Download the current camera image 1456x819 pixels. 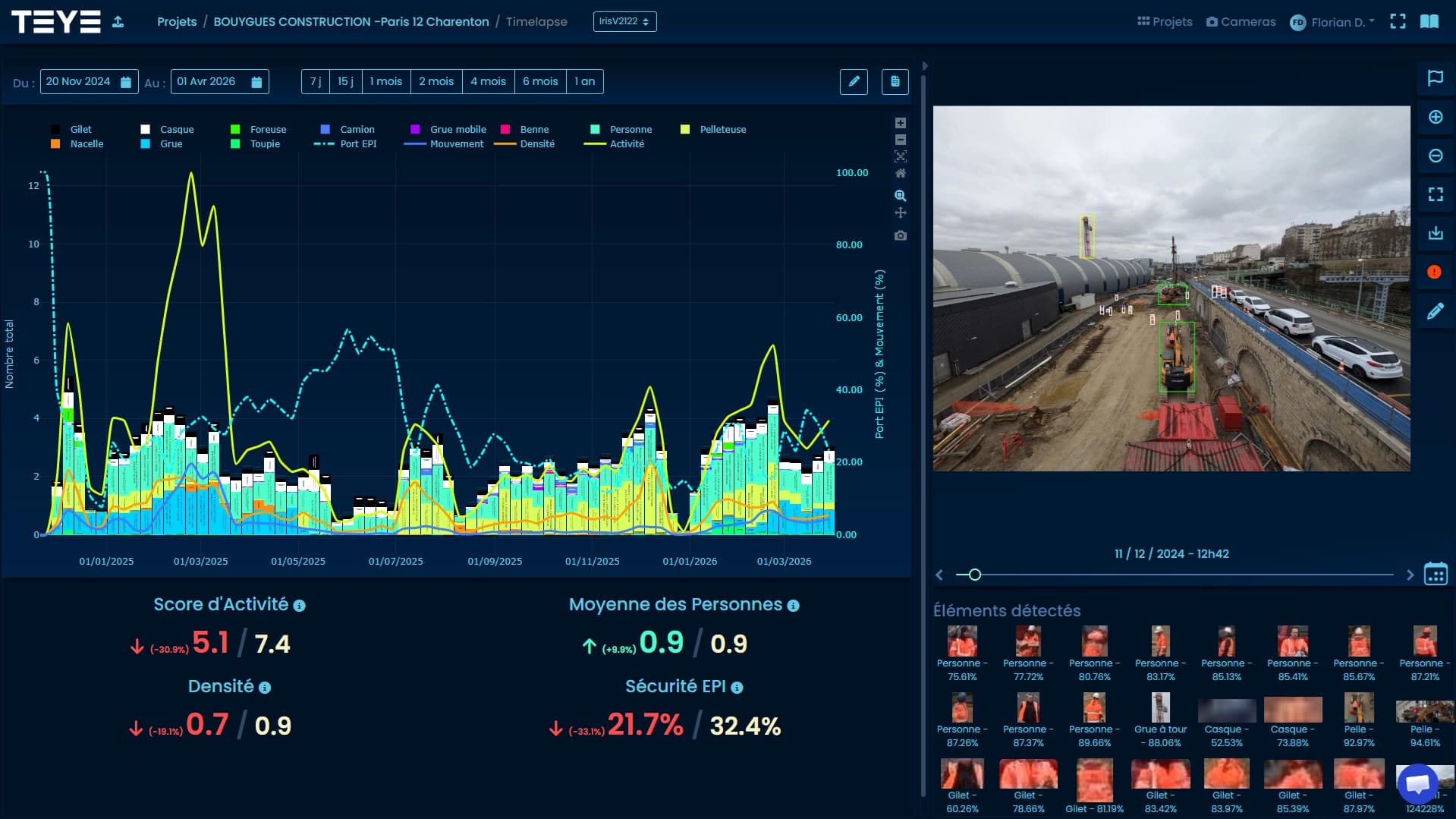pyautogui.click(x=1435, y=233)
